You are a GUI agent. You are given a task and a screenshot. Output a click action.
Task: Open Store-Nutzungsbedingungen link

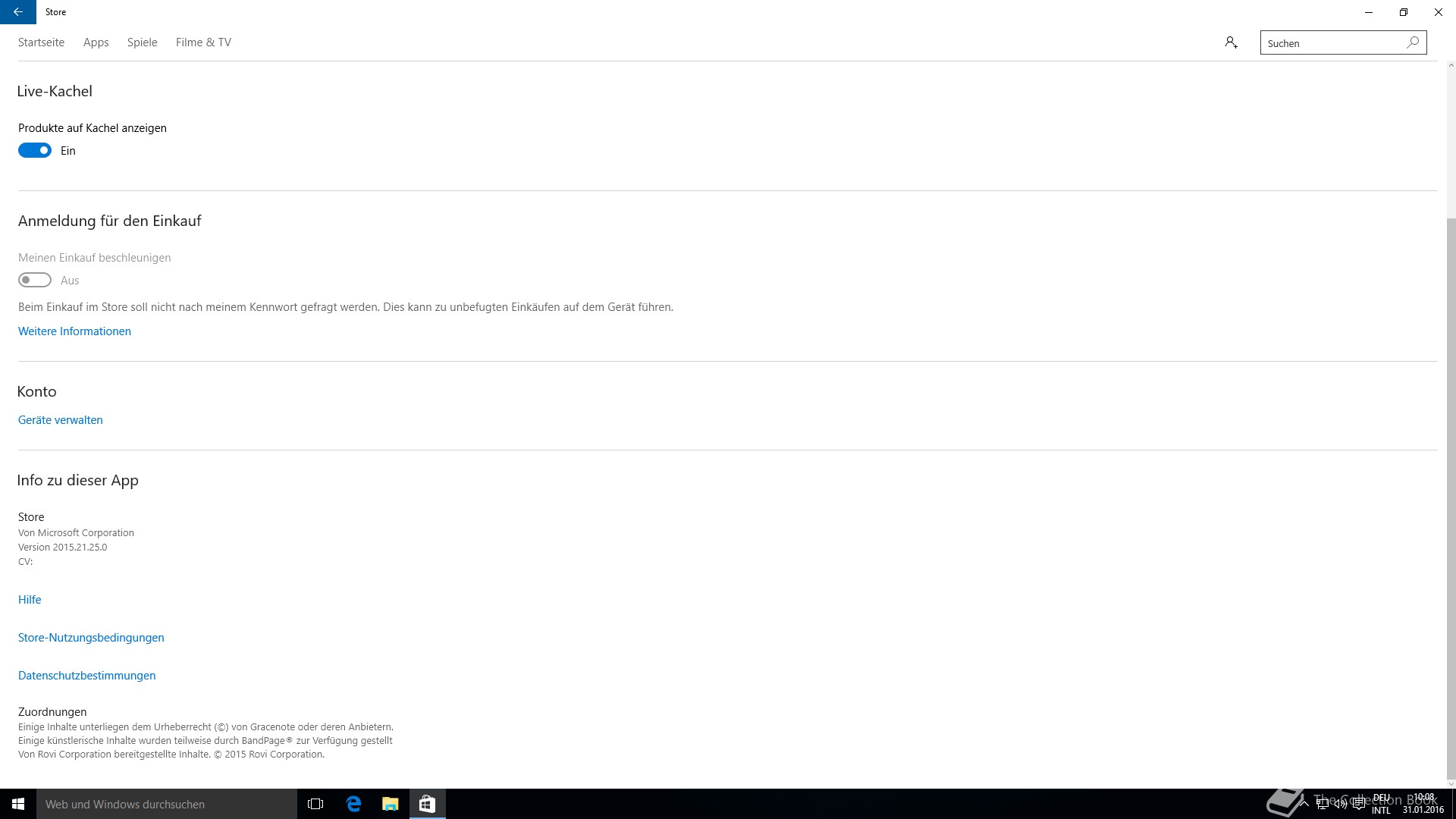[91, 638]
